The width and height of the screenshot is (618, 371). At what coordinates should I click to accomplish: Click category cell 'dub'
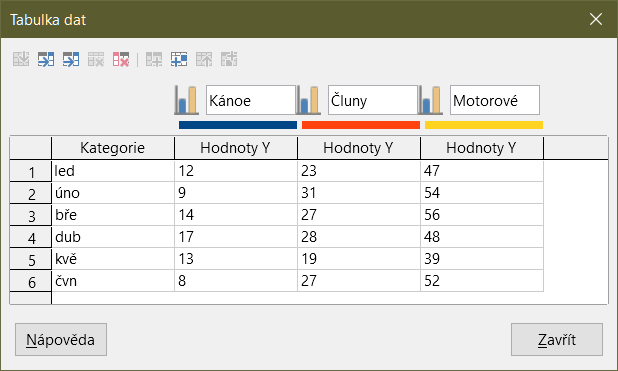pyautogui.click(x=113, y=237)
